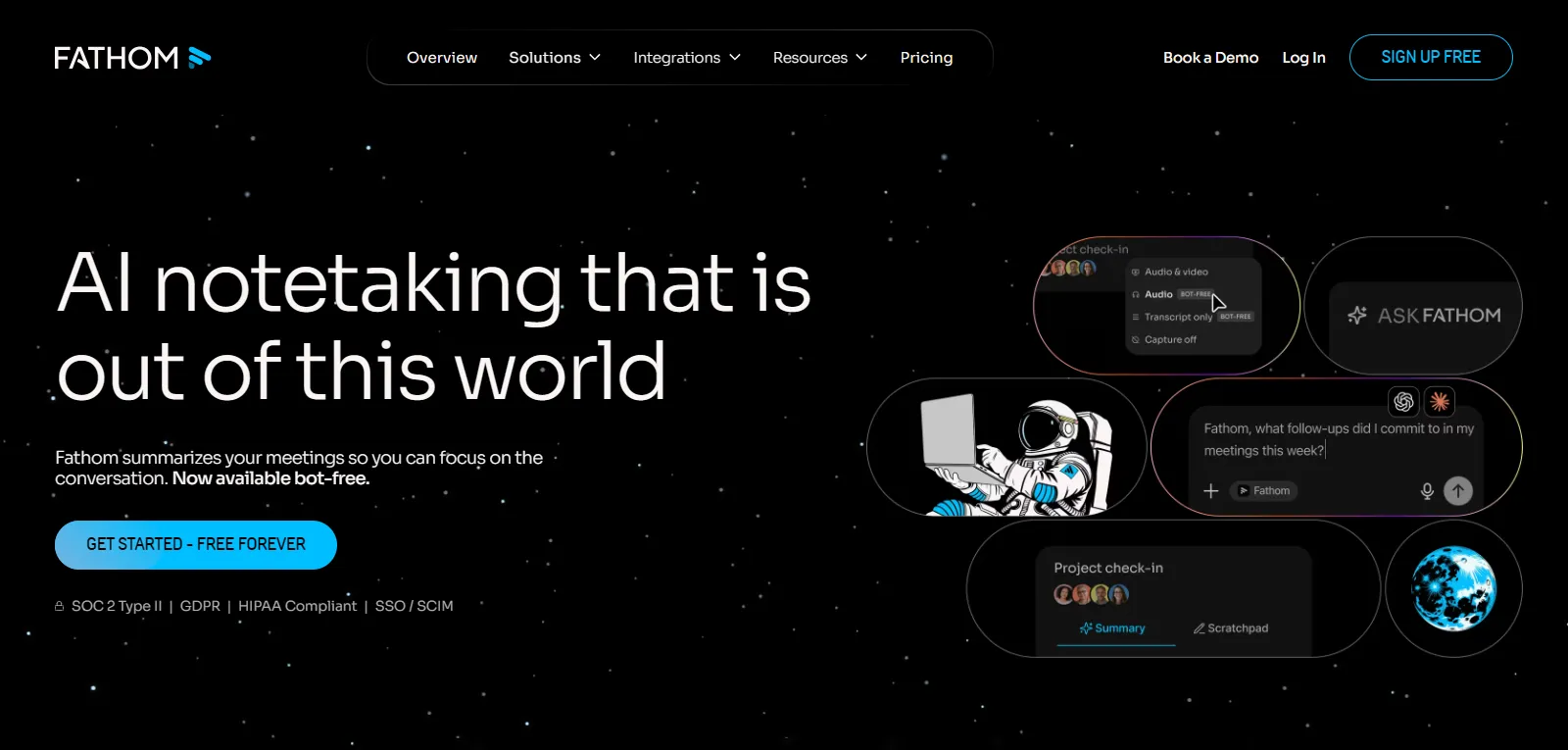Click the Fathom logo in the header
The image size is (1568, 750).
[x=132, y=58]
